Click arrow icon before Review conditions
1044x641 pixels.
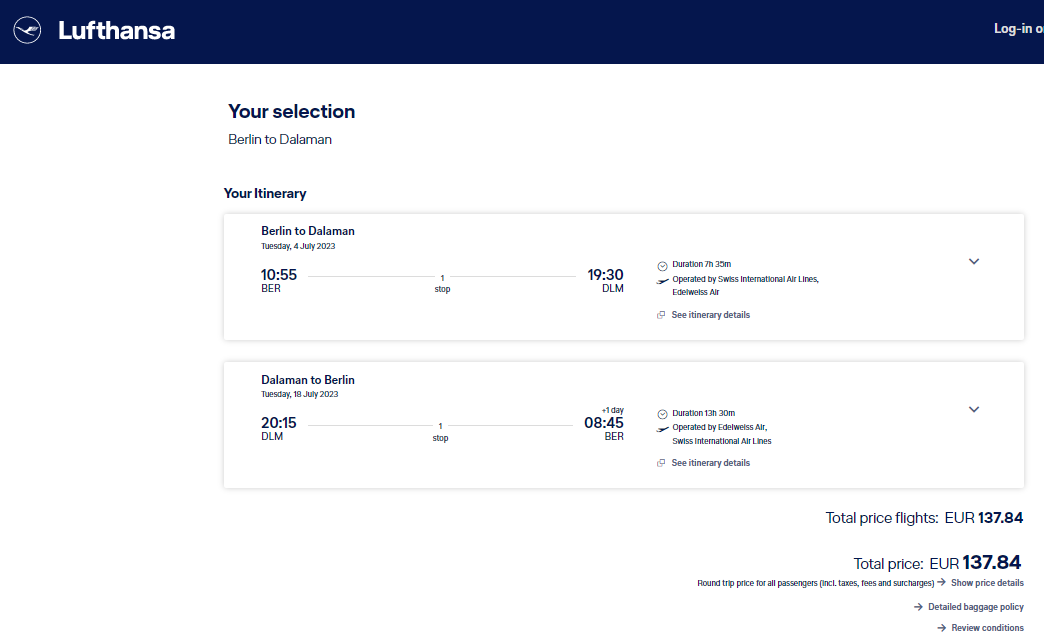tap(941, 628)
